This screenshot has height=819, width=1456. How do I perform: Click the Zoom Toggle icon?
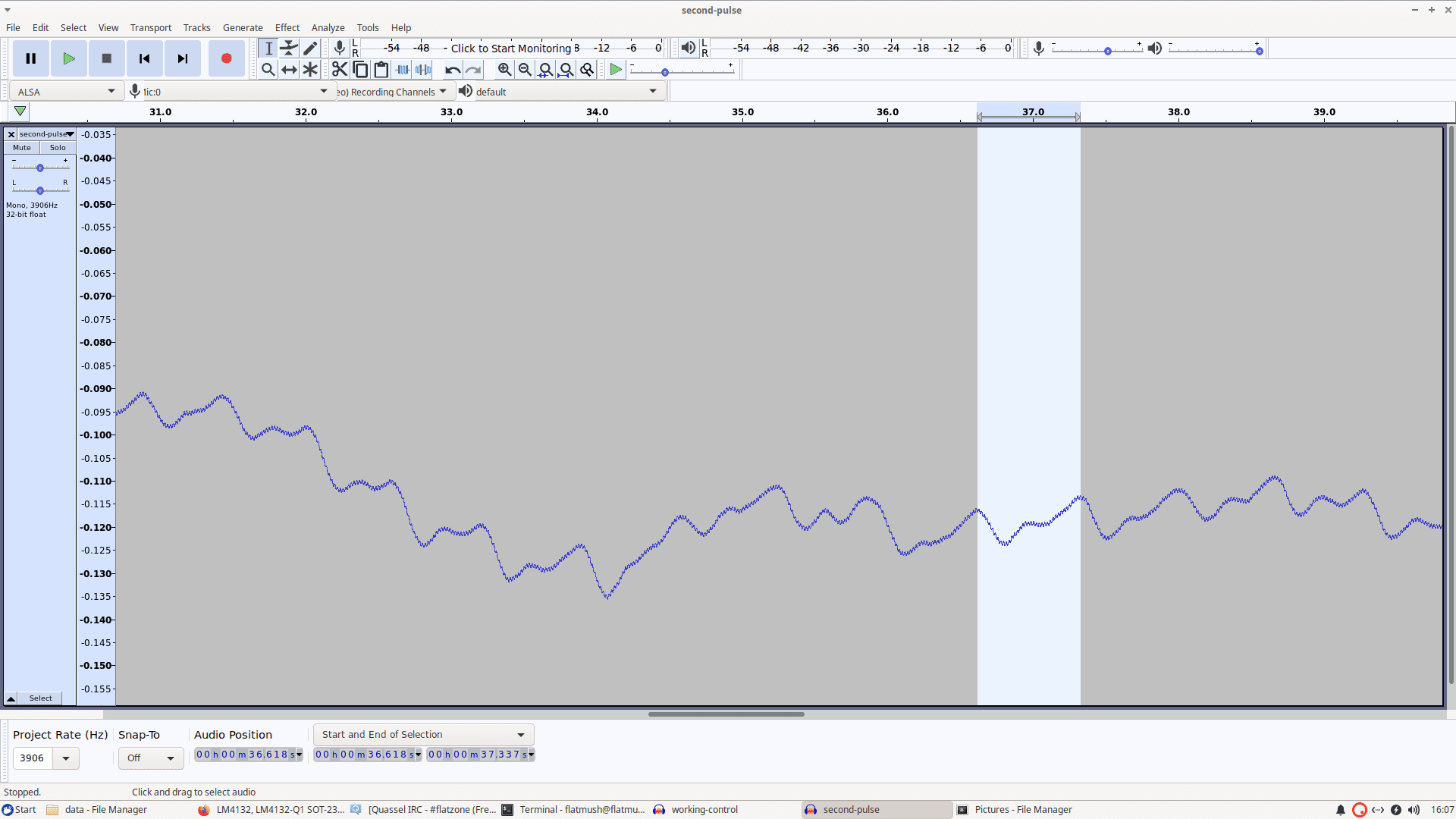[587, 70]
